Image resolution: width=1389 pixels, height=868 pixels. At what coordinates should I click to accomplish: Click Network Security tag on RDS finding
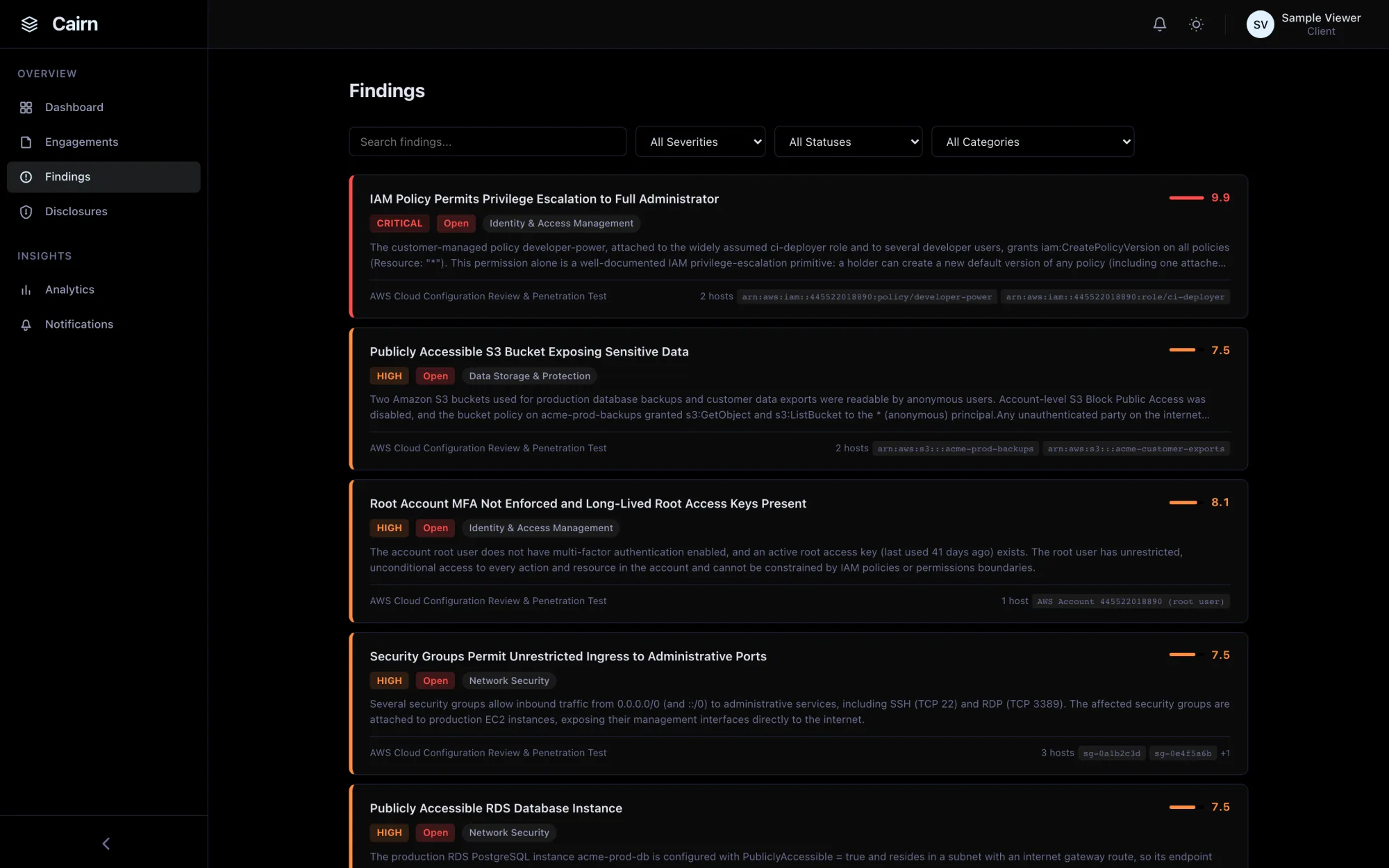[509, 833]
